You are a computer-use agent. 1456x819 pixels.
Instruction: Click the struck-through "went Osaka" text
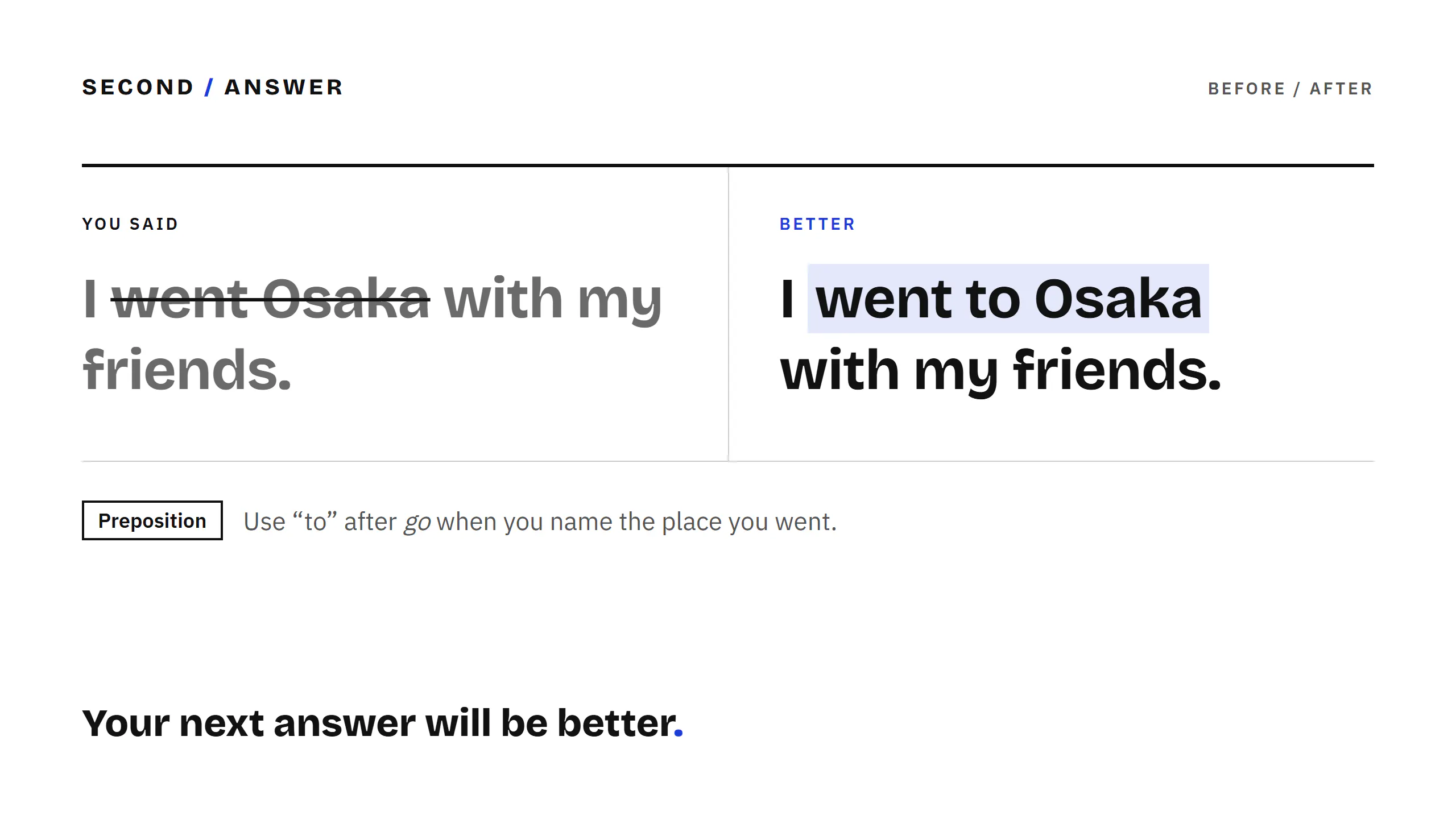pos(271,299)
